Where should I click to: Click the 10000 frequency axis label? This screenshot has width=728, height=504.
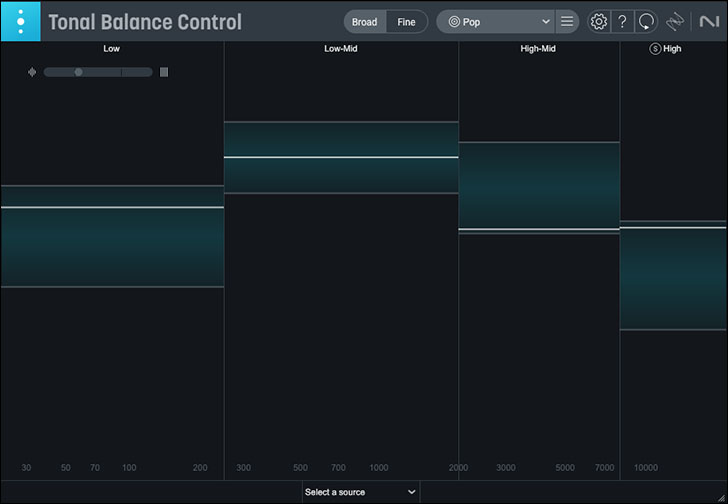coord(646,468)
